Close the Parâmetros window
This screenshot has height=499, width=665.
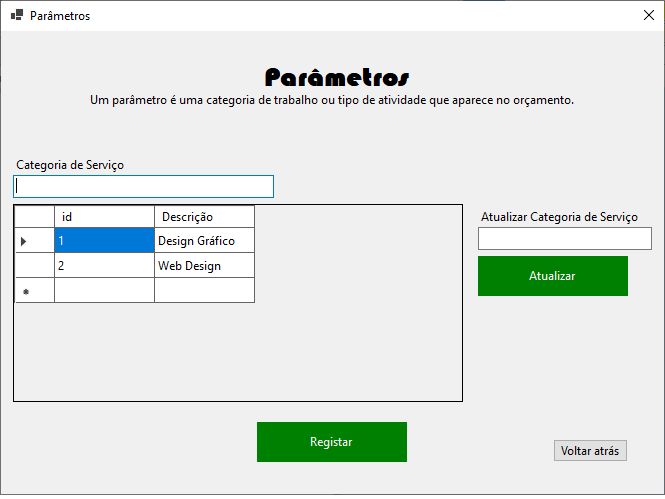click(647, 15)
